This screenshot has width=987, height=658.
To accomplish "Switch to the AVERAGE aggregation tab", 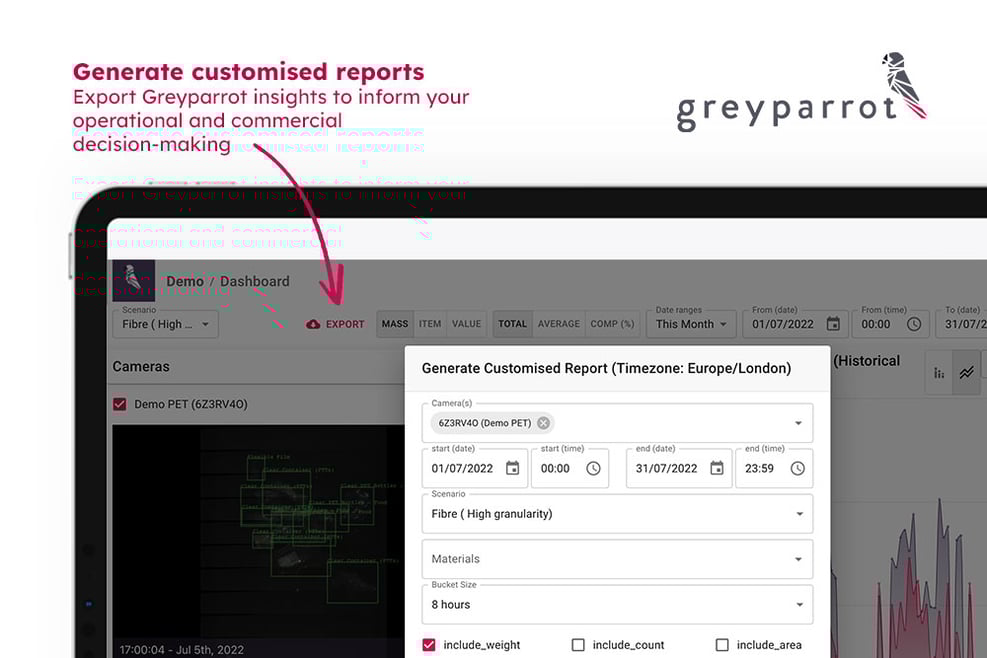I will [x=559, y=324].
